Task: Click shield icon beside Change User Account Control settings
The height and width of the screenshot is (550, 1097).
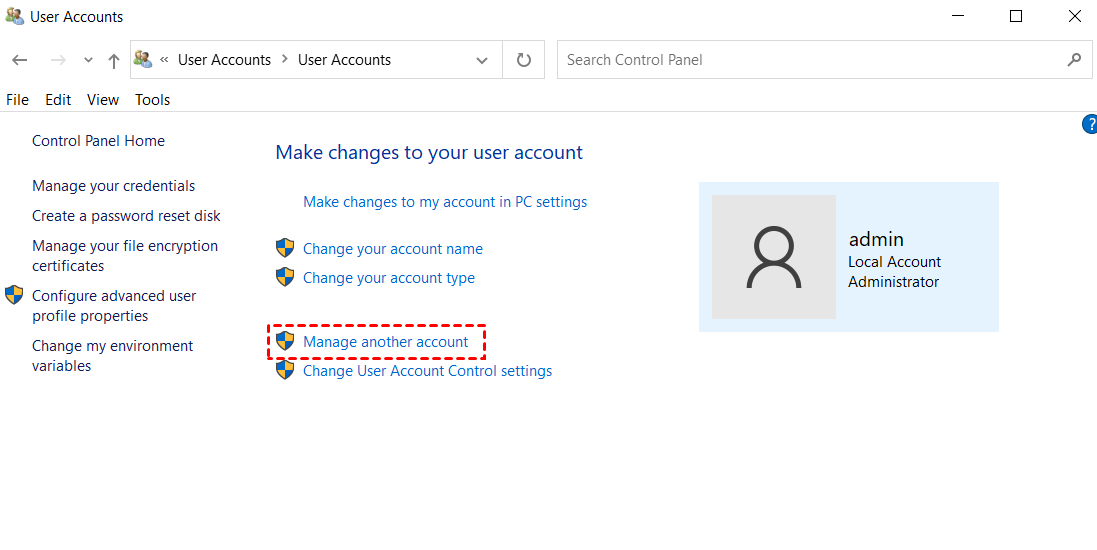Action: coord(285,371)
